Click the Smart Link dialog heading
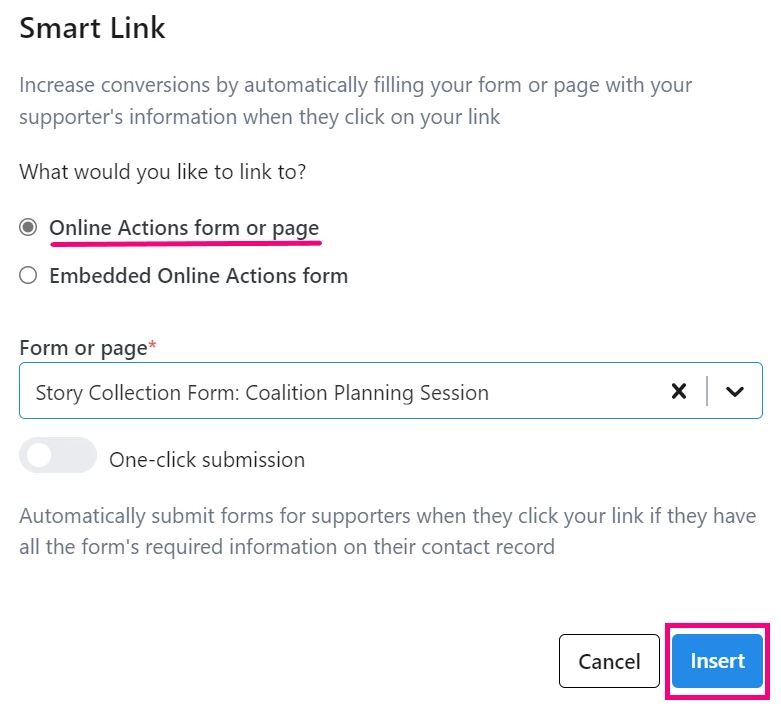The height and width of the screenshot is (717, 781). tap(92, 28)
